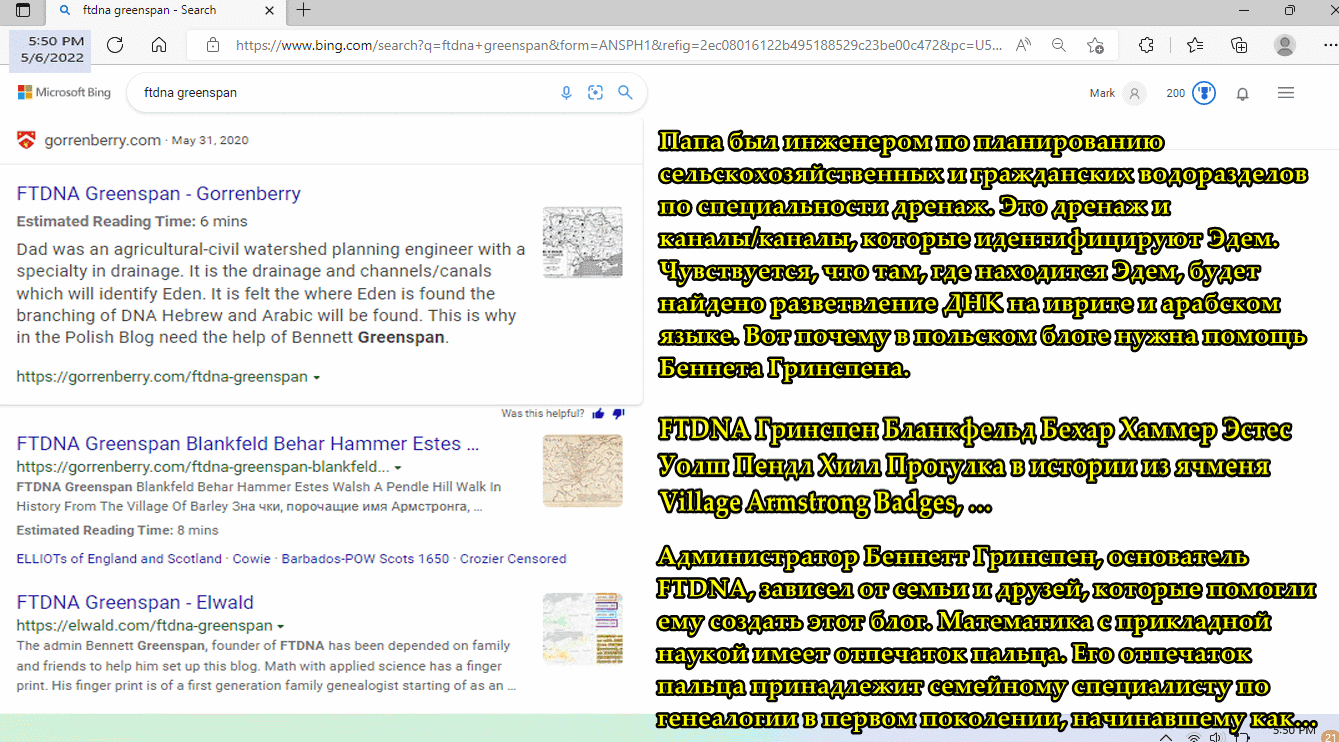Screen dimensions: 1339x742
Task: Open the Mark account menu
Action: (1116, 93)
